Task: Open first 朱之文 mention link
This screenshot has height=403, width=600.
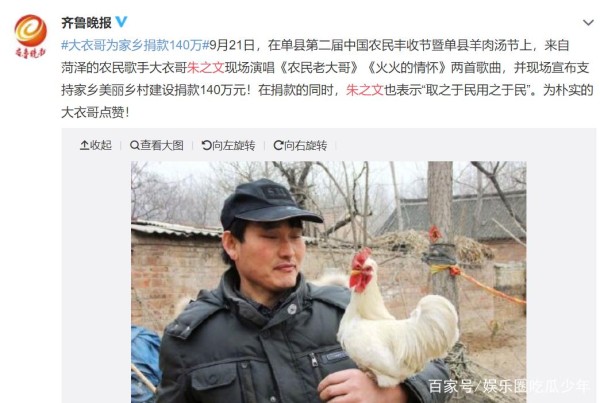Action: click(x=205, y=68)
